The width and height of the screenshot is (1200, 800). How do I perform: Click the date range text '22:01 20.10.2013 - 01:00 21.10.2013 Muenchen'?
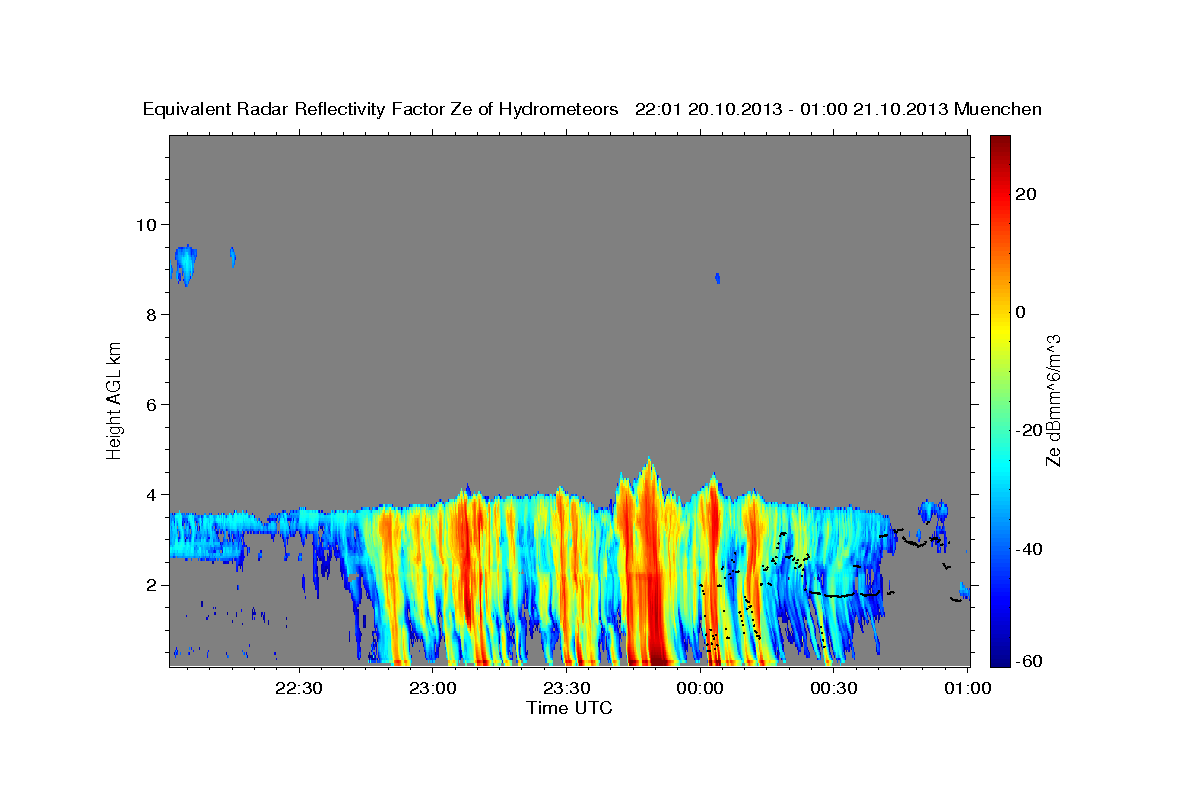838,110
